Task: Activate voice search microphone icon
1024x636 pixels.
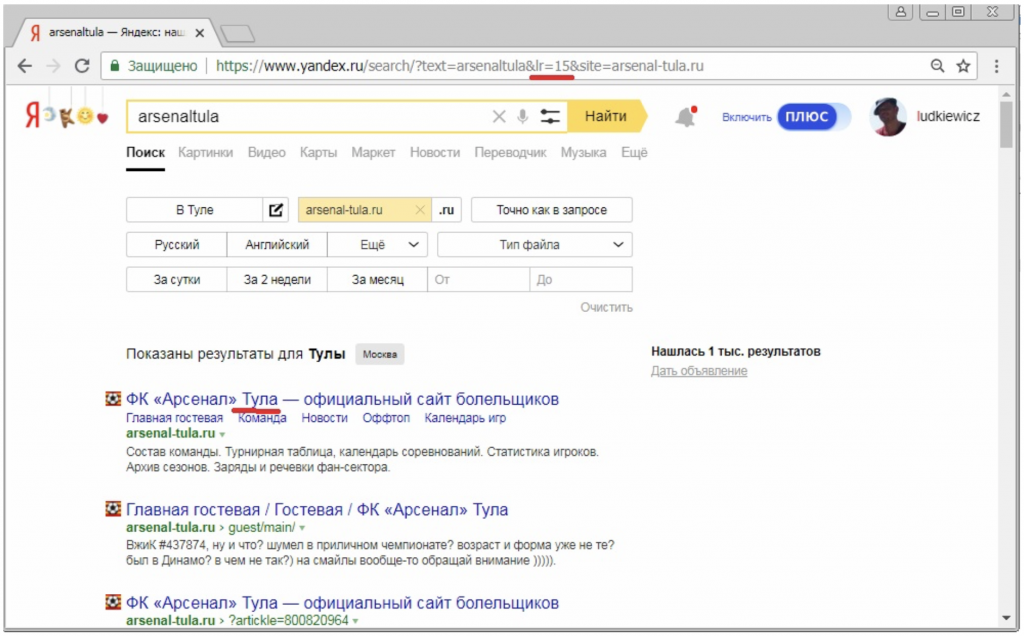Action: (522, 117)
